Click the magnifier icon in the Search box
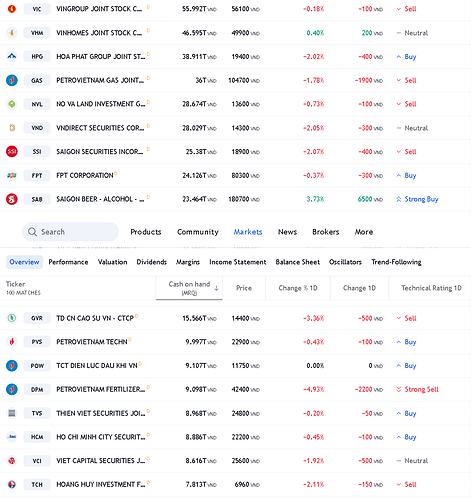This screenshot has height=500, width=471. pyautogui.click(x=32, y=232)
